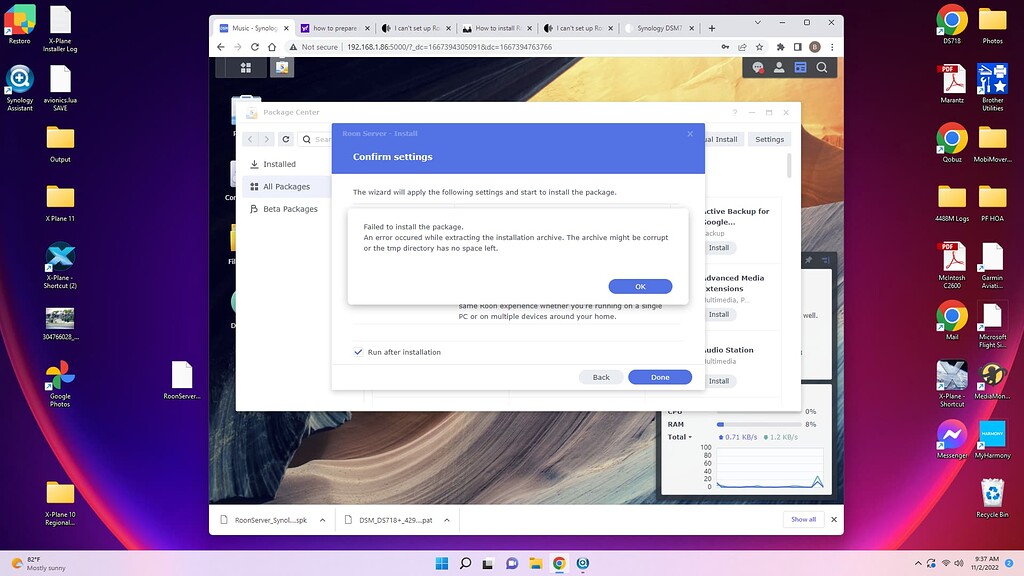This screenshot has width=1024, height=576.
Task: Open options chevron on RoonServer_Synol downloaded file
Action: [x=322, y=519]
